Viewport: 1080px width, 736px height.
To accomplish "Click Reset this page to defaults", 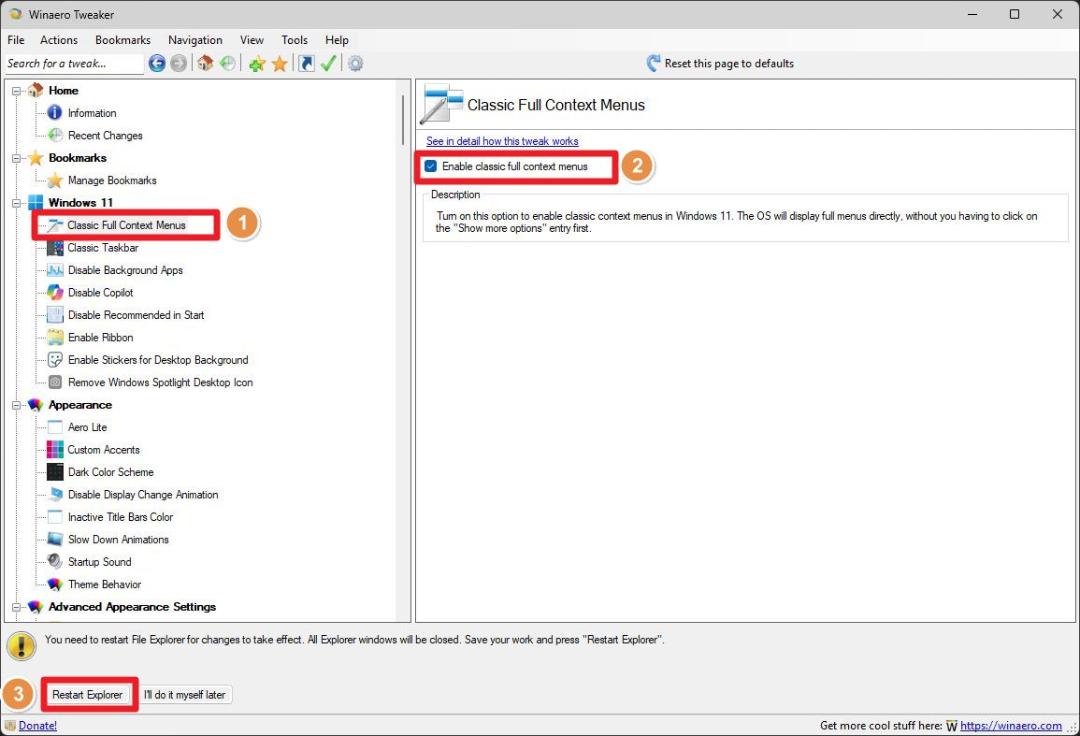I will point(729,63).
